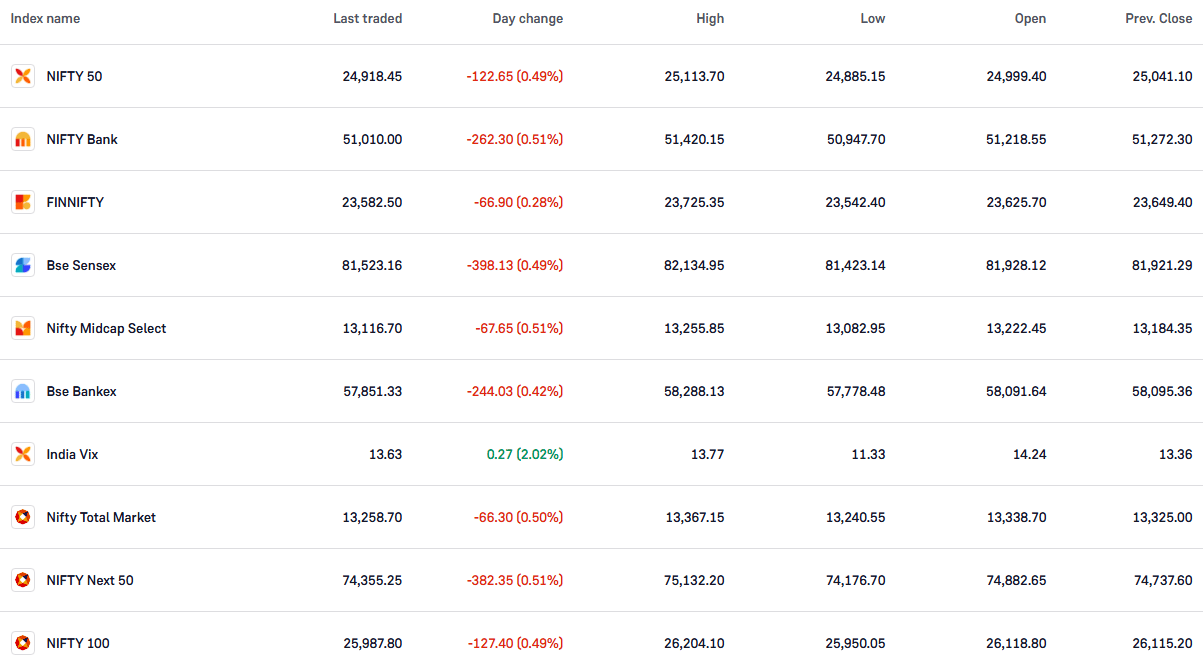Click the Bse Bankex logo icon
The width and height of the screenshot is (1203, 666).
pyautogui.click(x=23, y=391)
